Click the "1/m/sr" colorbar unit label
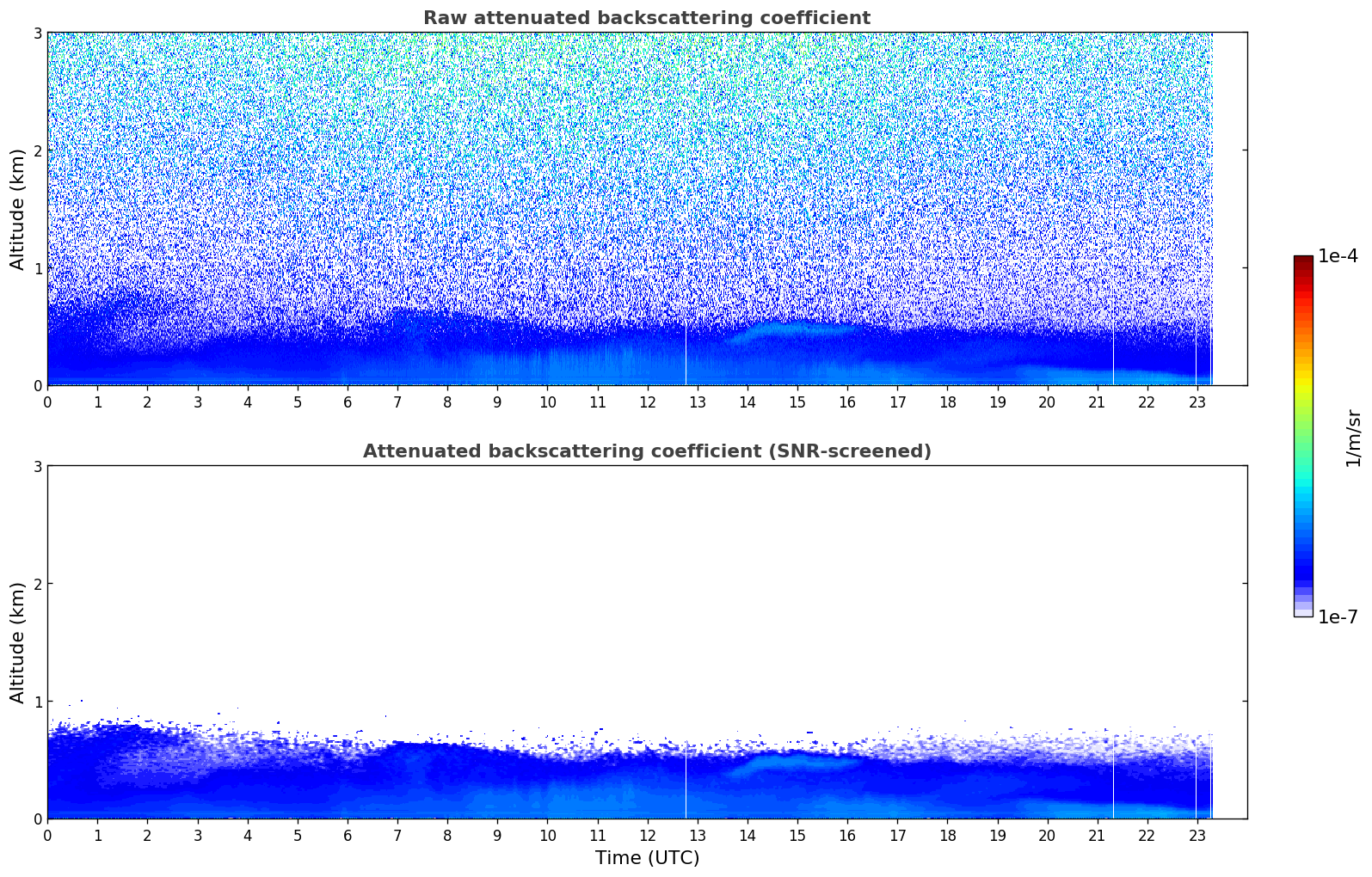The height and width of the screenshot is (877, 1372). [x=1353, y=438]
